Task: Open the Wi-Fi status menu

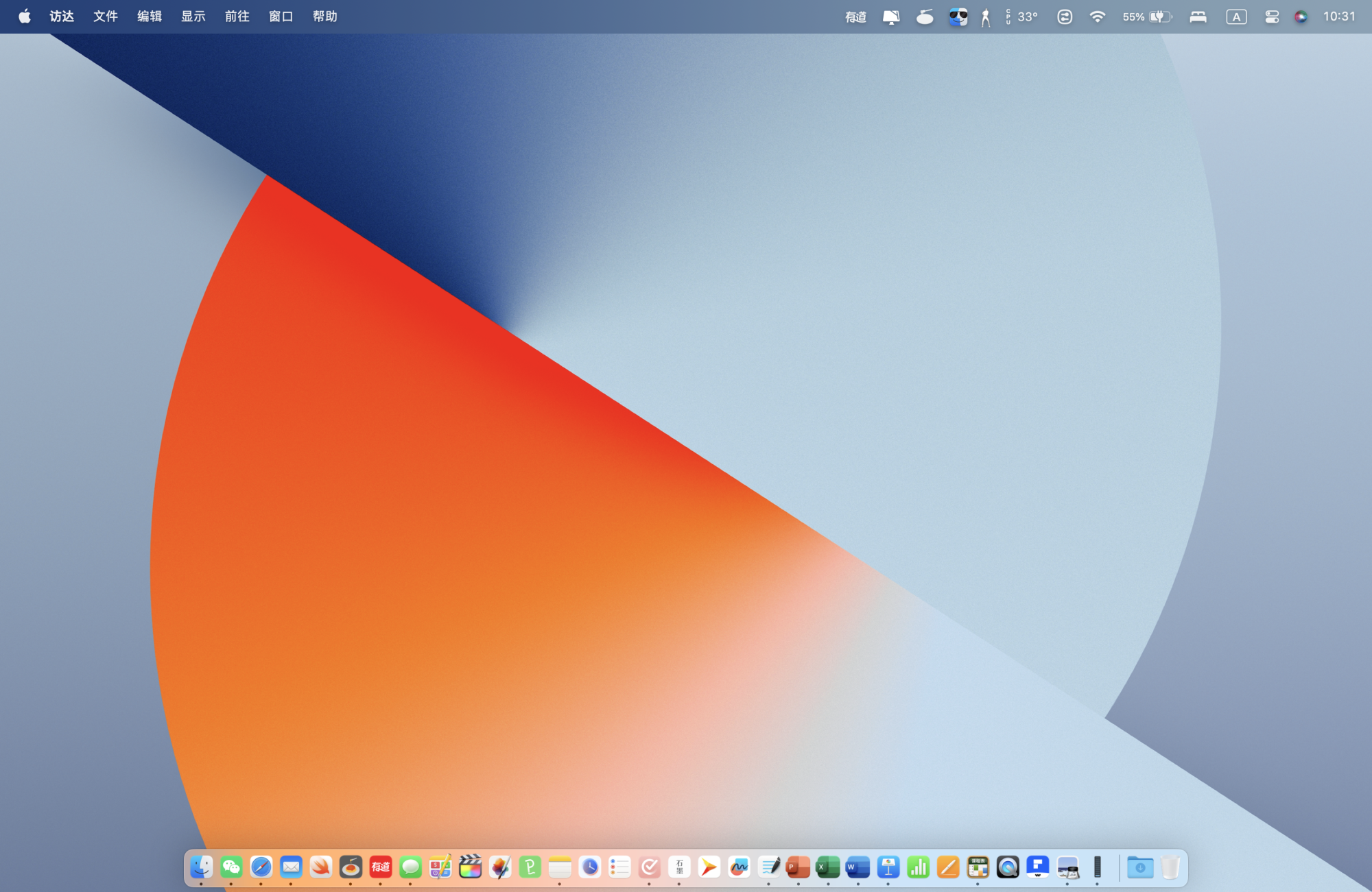Action: click(1098, 17)
